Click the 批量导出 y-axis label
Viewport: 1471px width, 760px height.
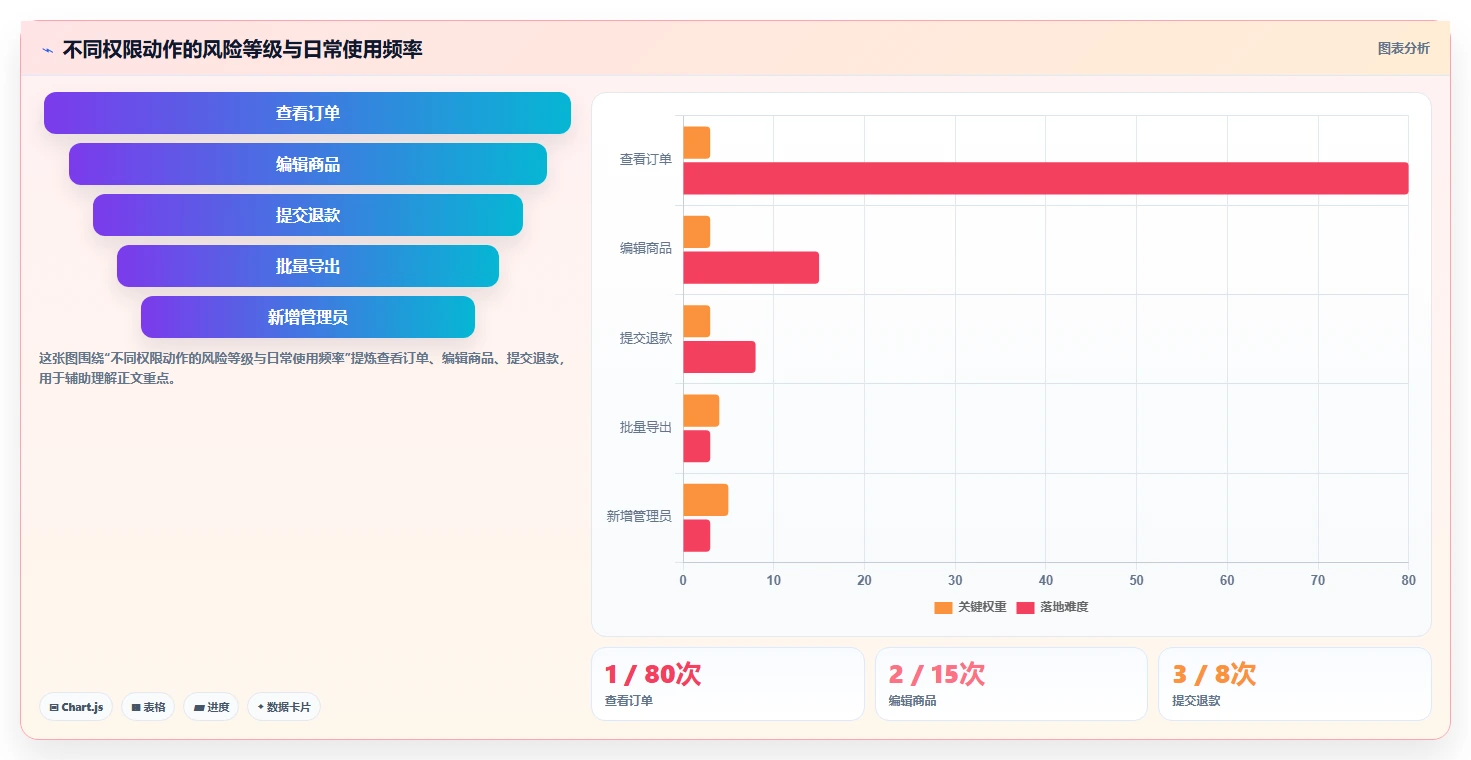(645, 427)
